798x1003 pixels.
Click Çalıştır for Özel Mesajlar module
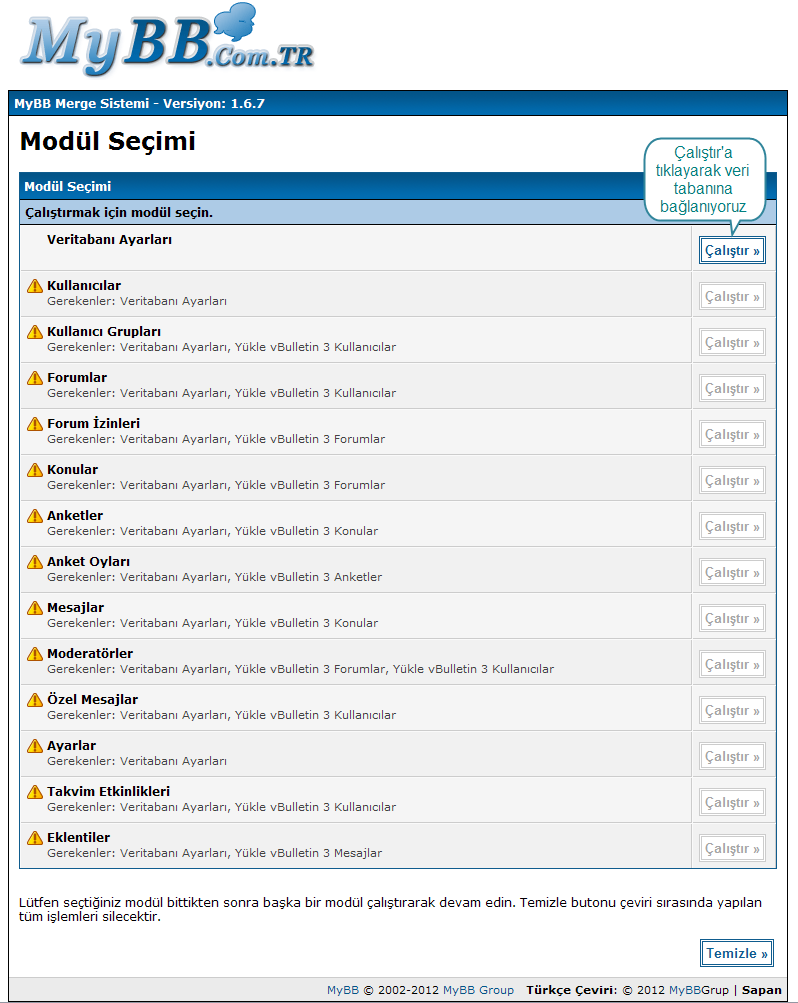click(x=732, y=711)
